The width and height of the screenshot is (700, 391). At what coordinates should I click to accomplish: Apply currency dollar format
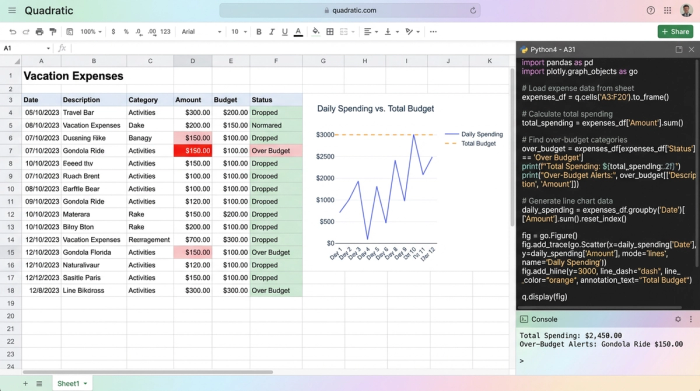[113, 32]
